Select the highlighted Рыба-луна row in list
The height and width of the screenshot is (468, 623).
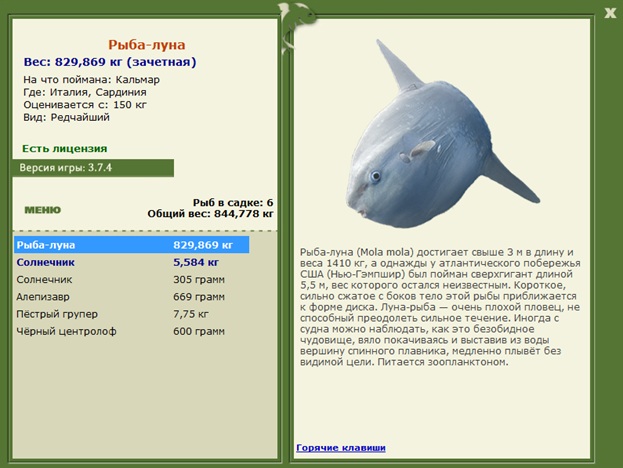click(130, 244)
